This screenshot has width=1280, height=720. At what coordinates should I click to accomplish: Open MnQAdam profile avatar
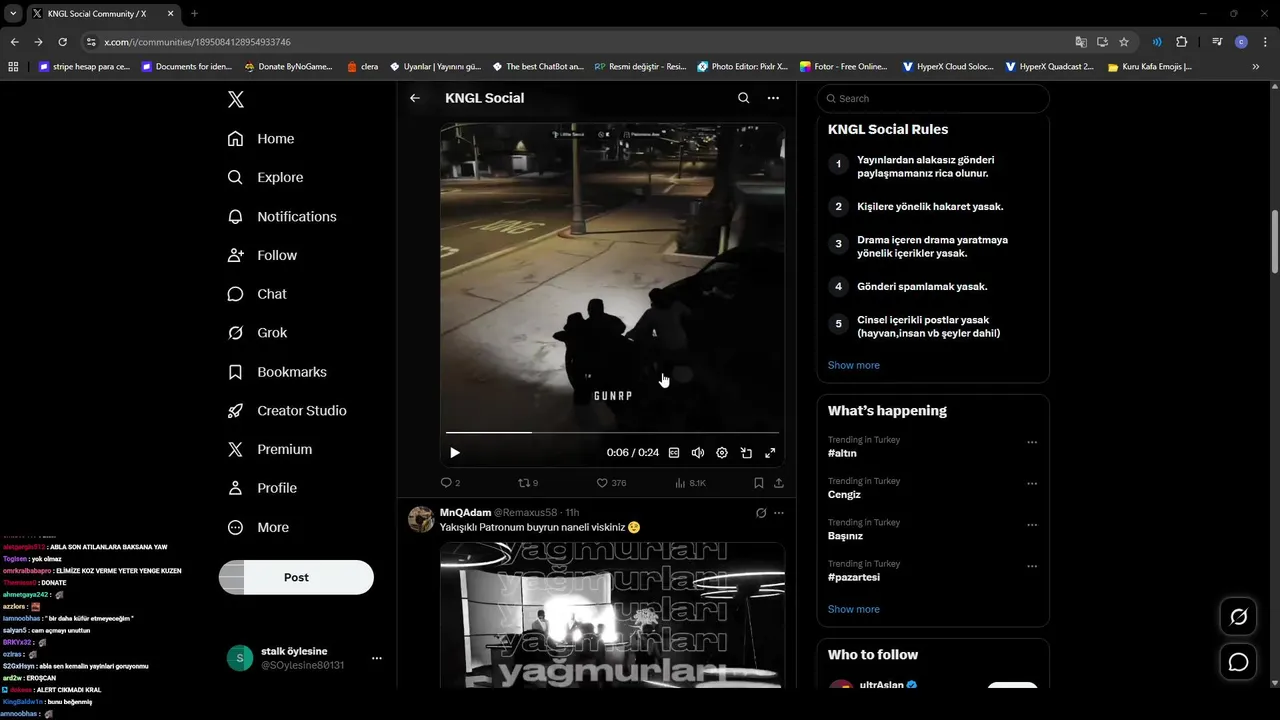(x=421, y=519)
